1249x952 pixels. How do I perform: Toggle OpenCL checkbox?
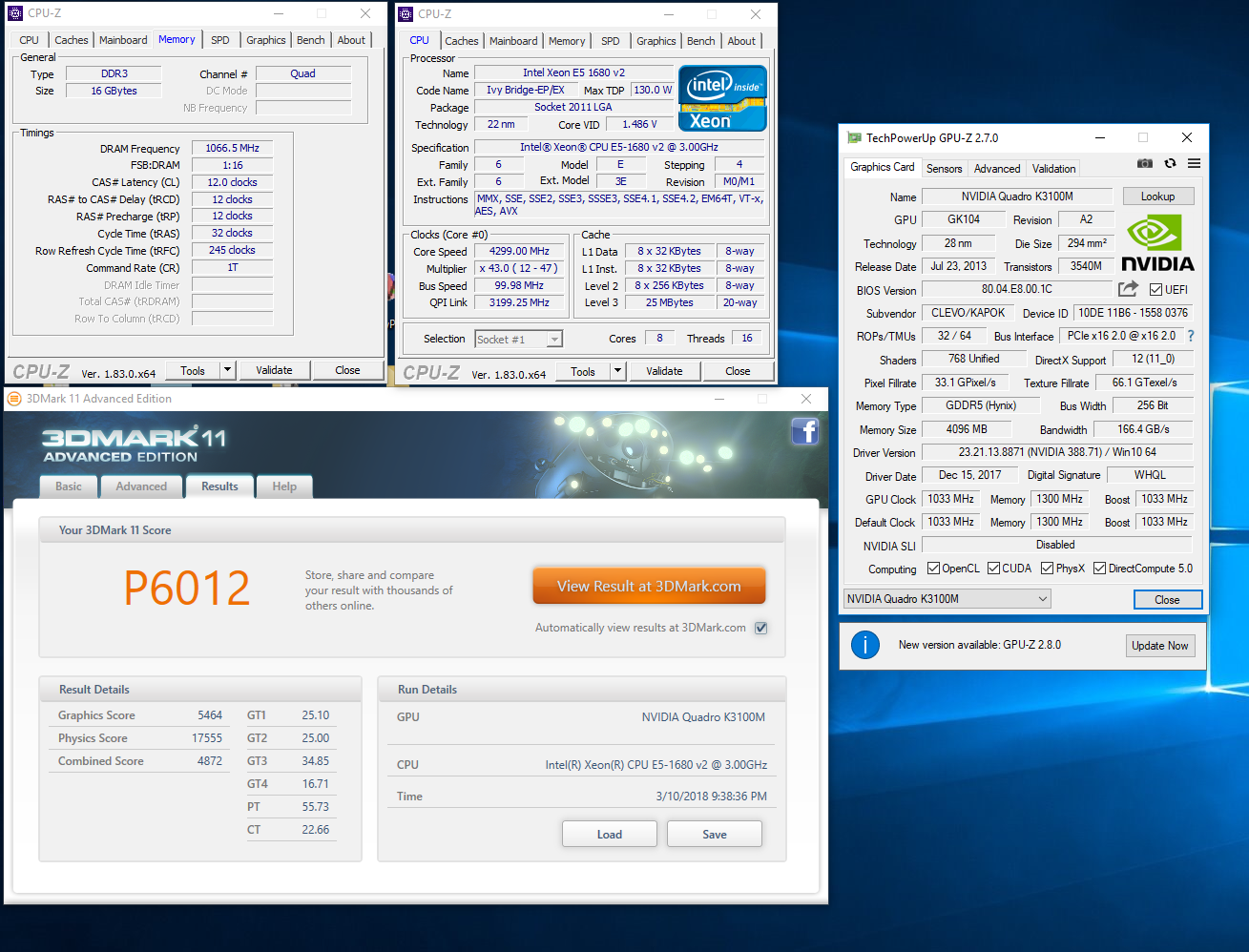pos(933,569)
